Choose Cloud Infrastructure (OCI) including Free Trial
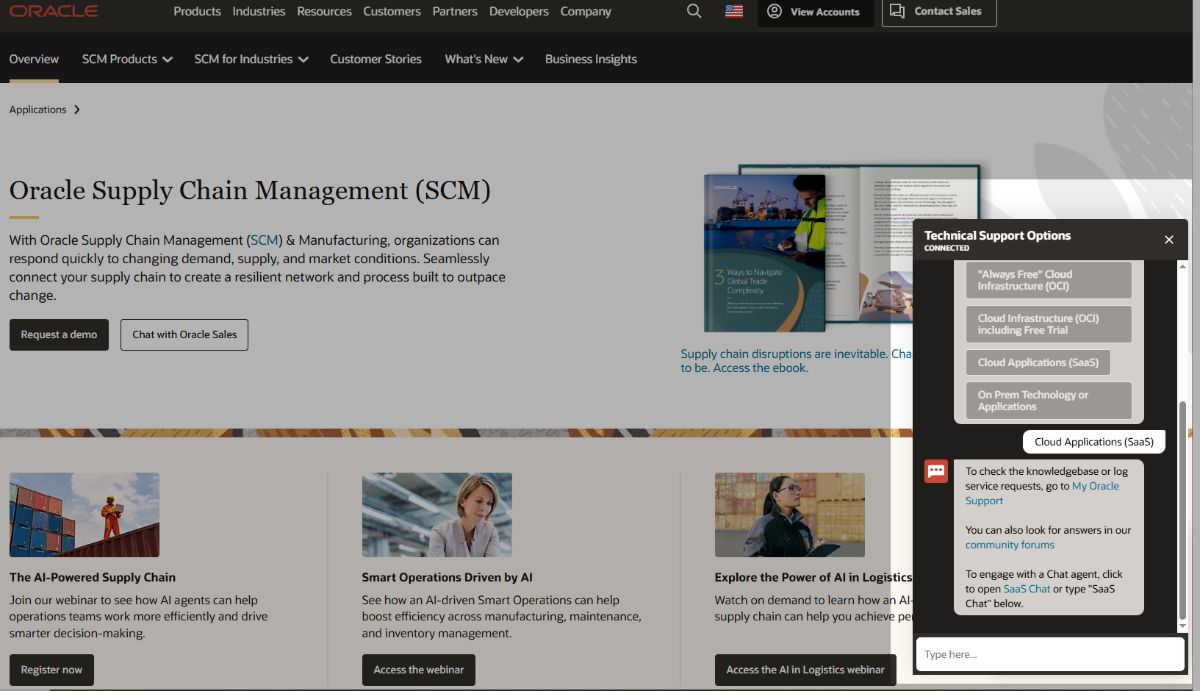This screenshot has width=1200, height=691. [1048, 324]
